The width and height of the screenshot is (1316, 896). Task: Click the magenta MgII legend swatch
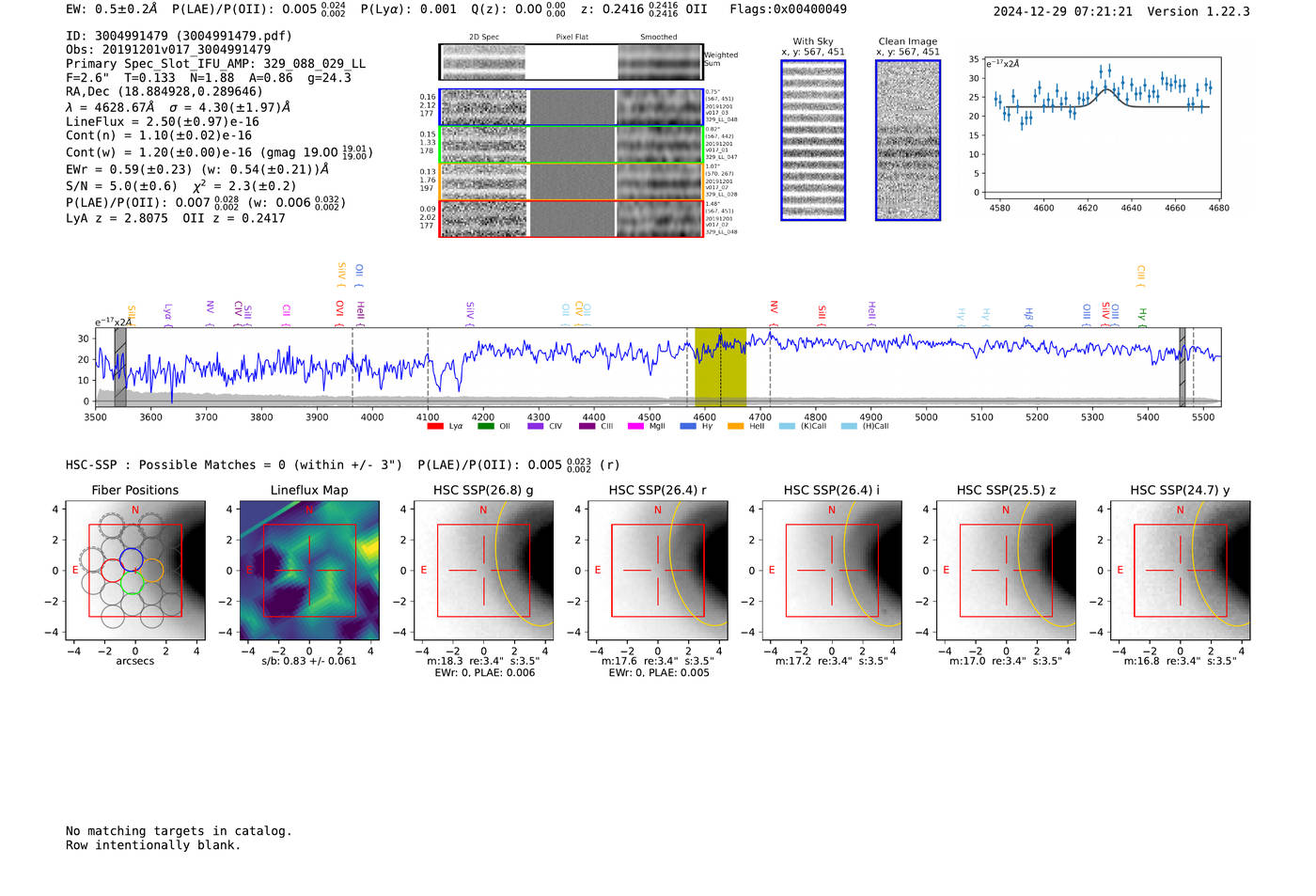coord(635,426)
